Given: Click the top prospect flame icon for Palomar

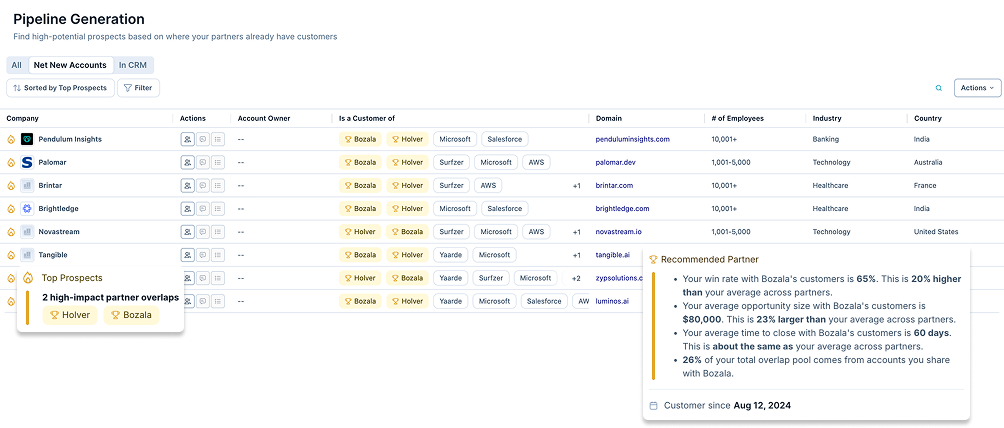Looking at the screenshot, I should (11, 162).
